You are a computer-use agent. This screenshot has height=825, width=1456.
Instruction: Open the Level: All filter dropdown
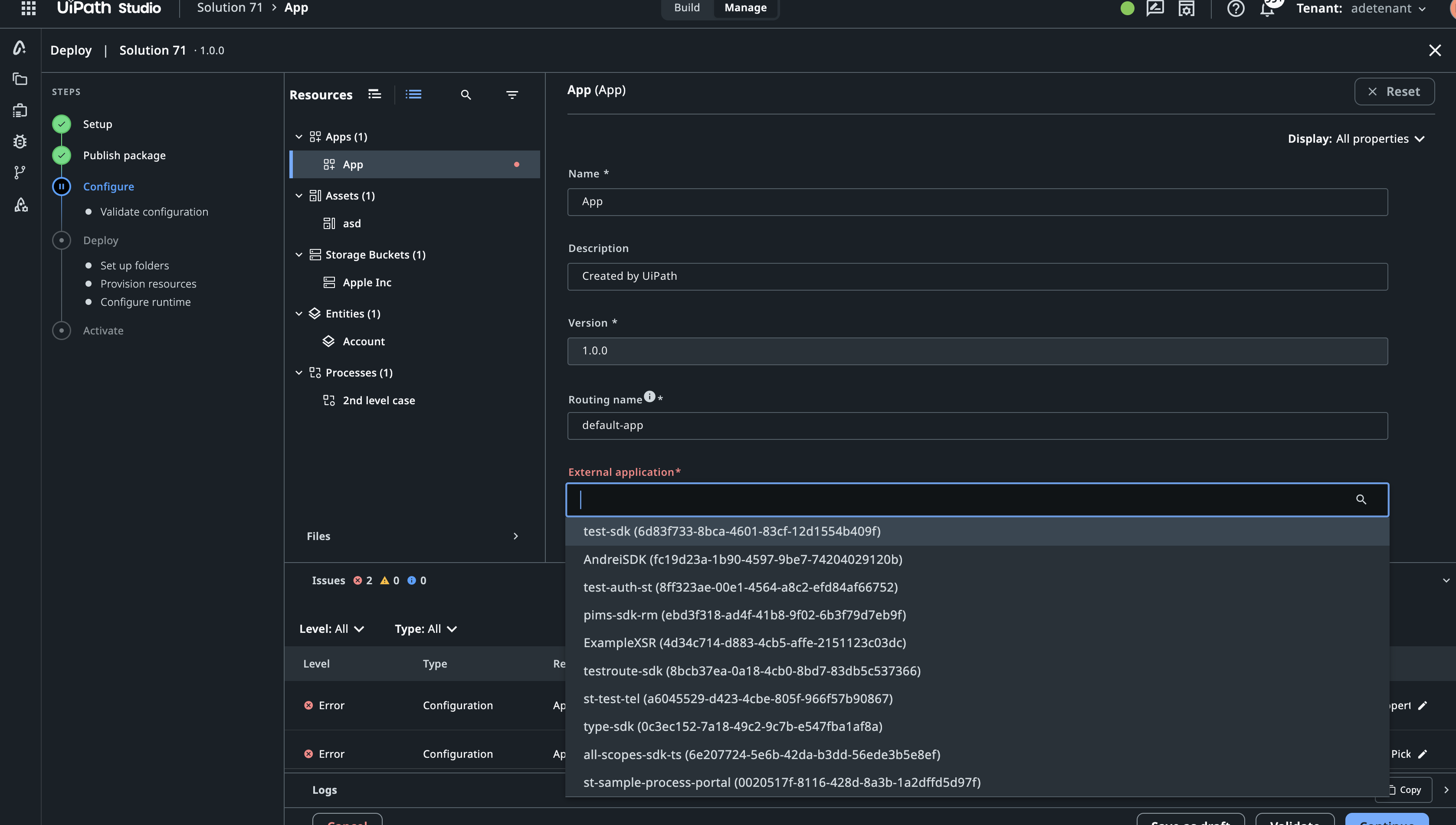tap(331, 629)
